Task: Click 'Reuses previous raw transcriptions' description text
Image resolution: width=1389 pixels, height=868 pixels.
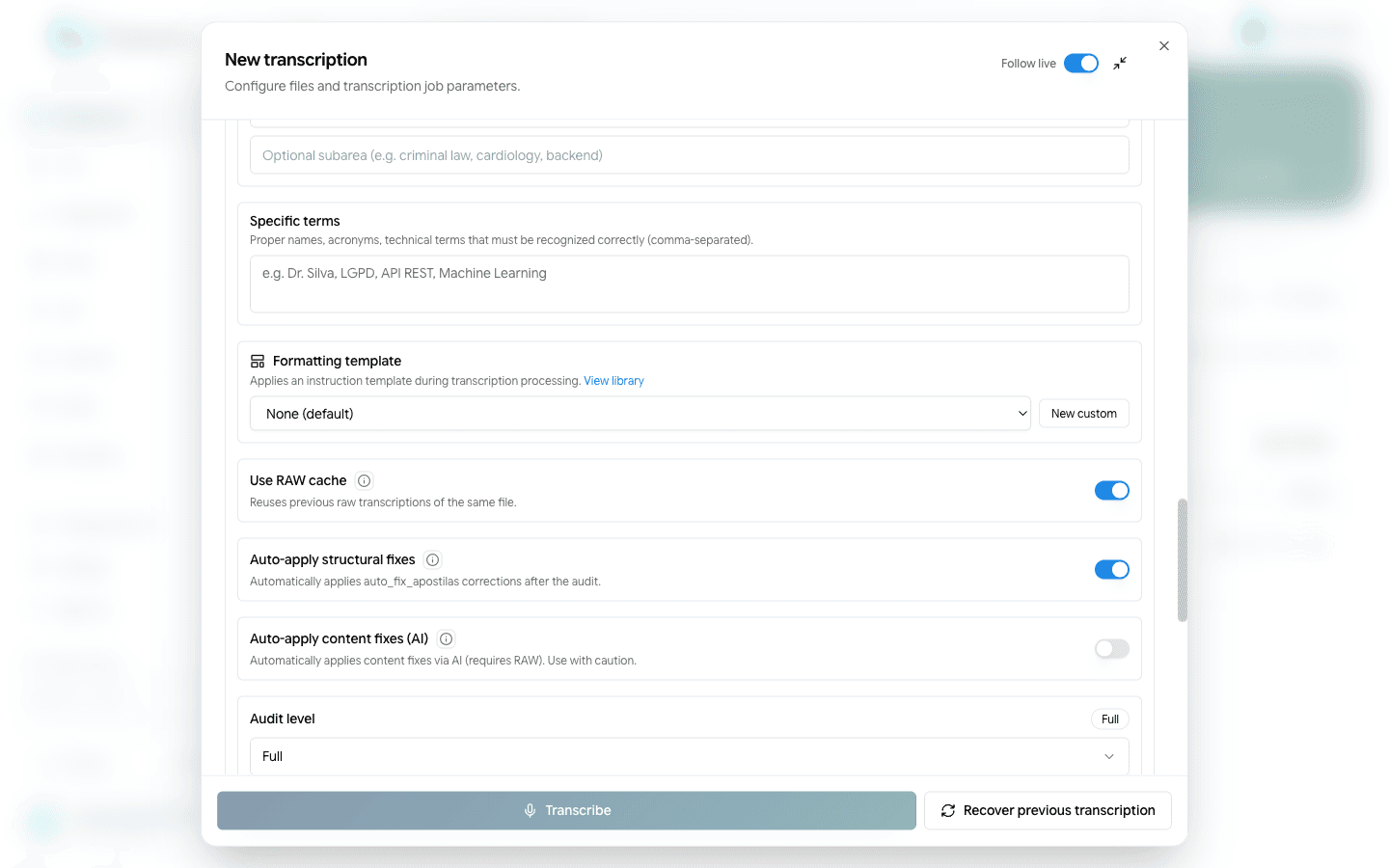Action: tap(383, 502)
